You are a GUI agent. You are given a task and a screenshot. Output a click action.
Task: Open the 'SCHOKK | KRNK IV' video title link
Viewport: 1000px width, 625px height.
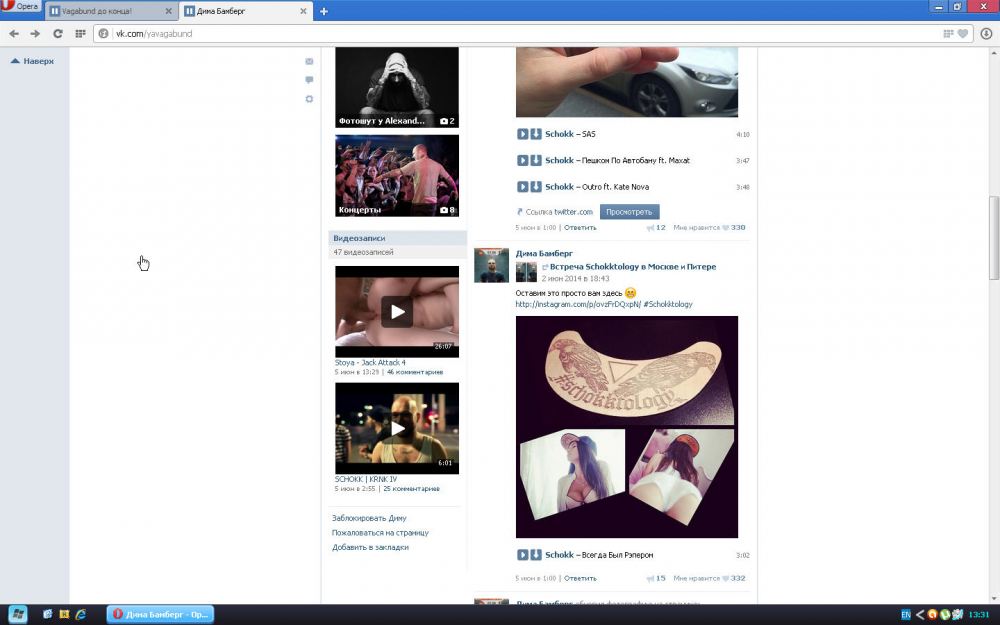click(366, 479)
